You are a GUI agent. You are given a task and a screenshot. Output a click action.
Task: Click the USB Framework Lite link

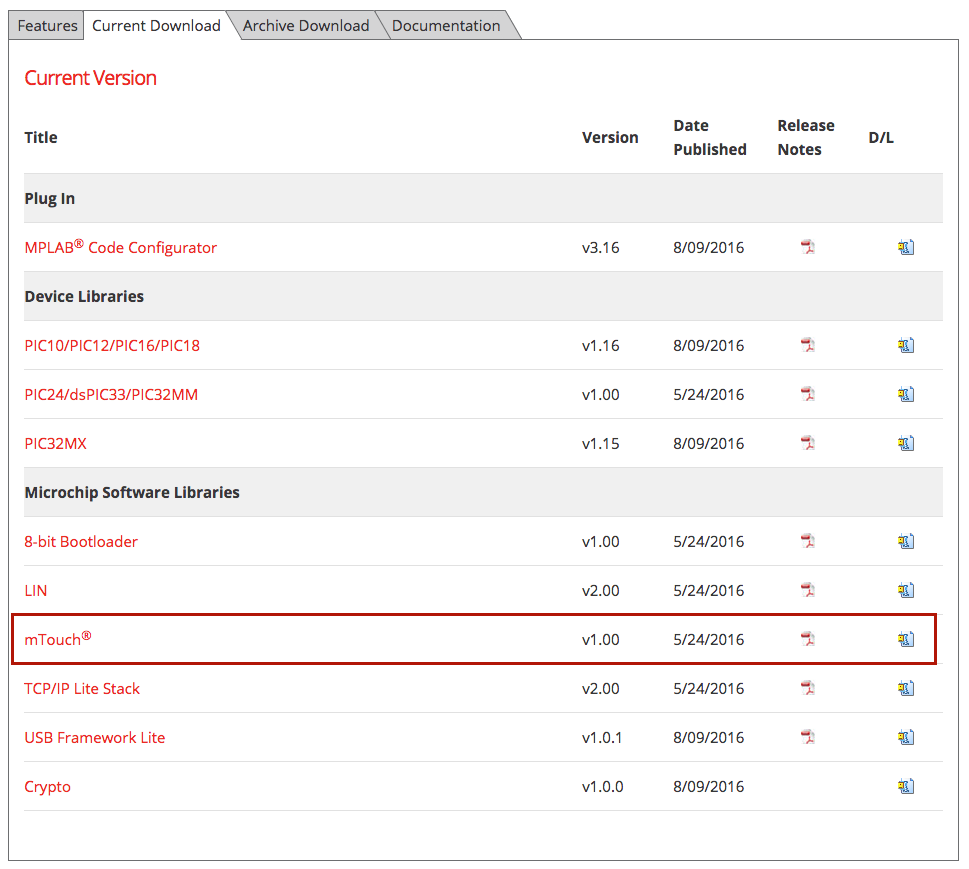[95, 738]
